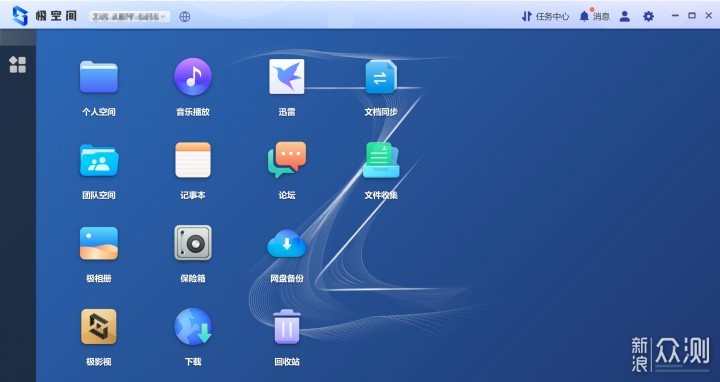
Task: Open 任务中心 task center
Action: tap(545, 17)
